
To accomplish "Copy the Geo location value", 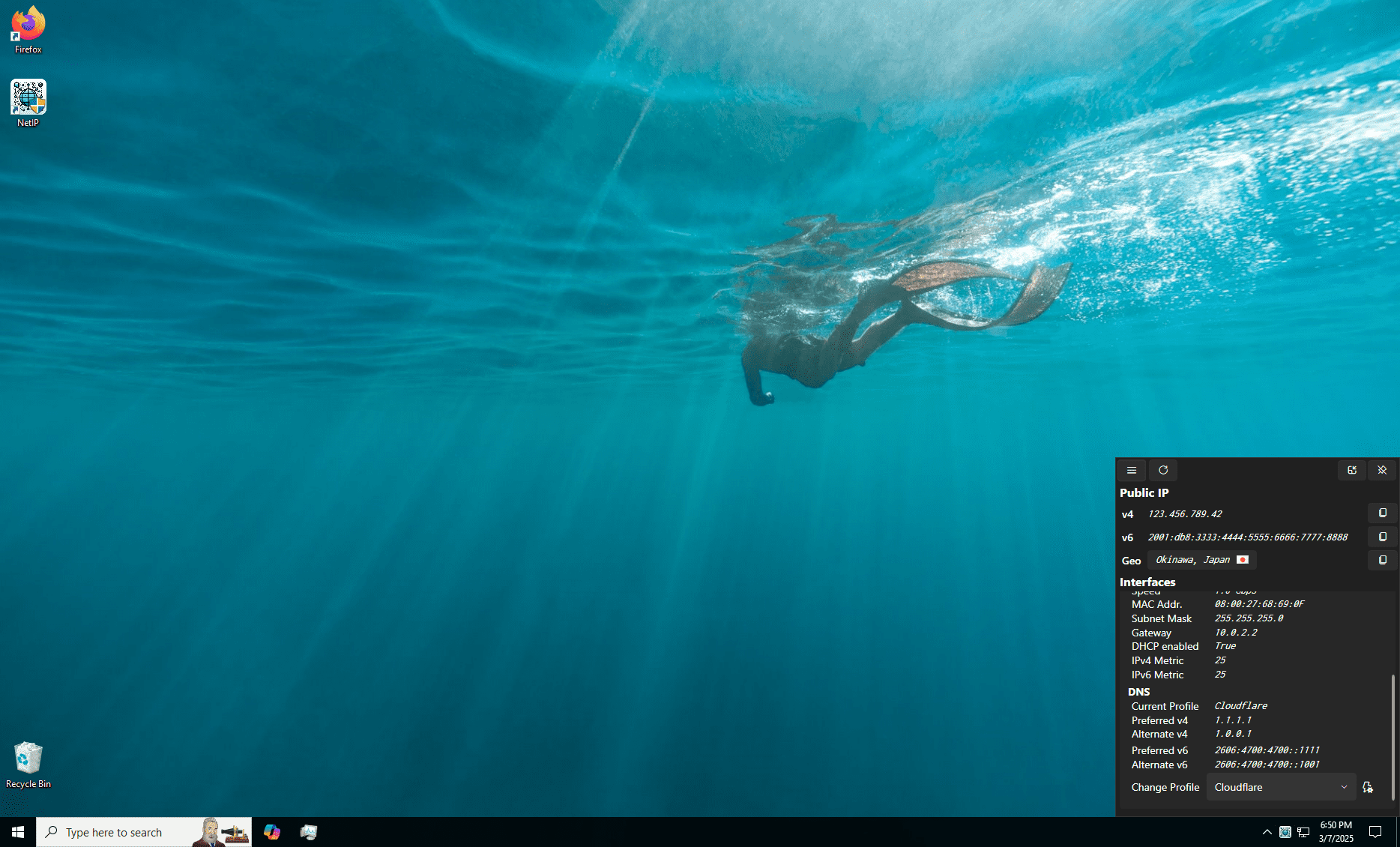I will tap(1383, 560).
